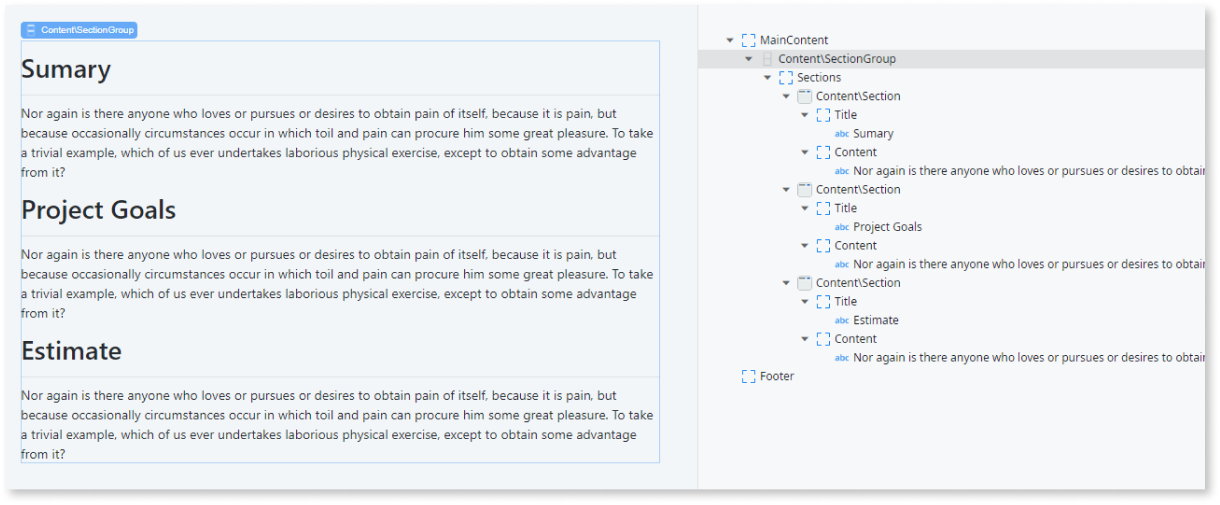The width and height of the screenshot is (1220, 505).
Task: Click the abc icon beside Project Goals
Action: 841,227
